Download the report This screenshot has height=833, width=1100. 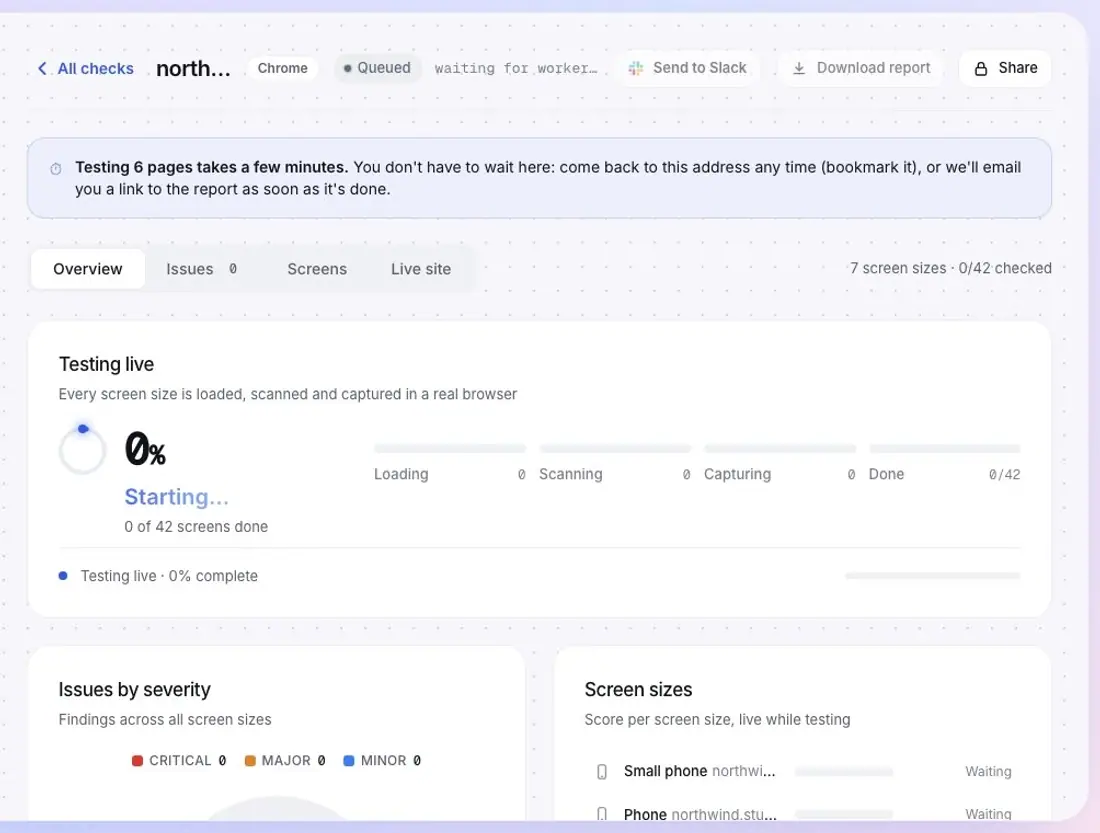[861, 68]
